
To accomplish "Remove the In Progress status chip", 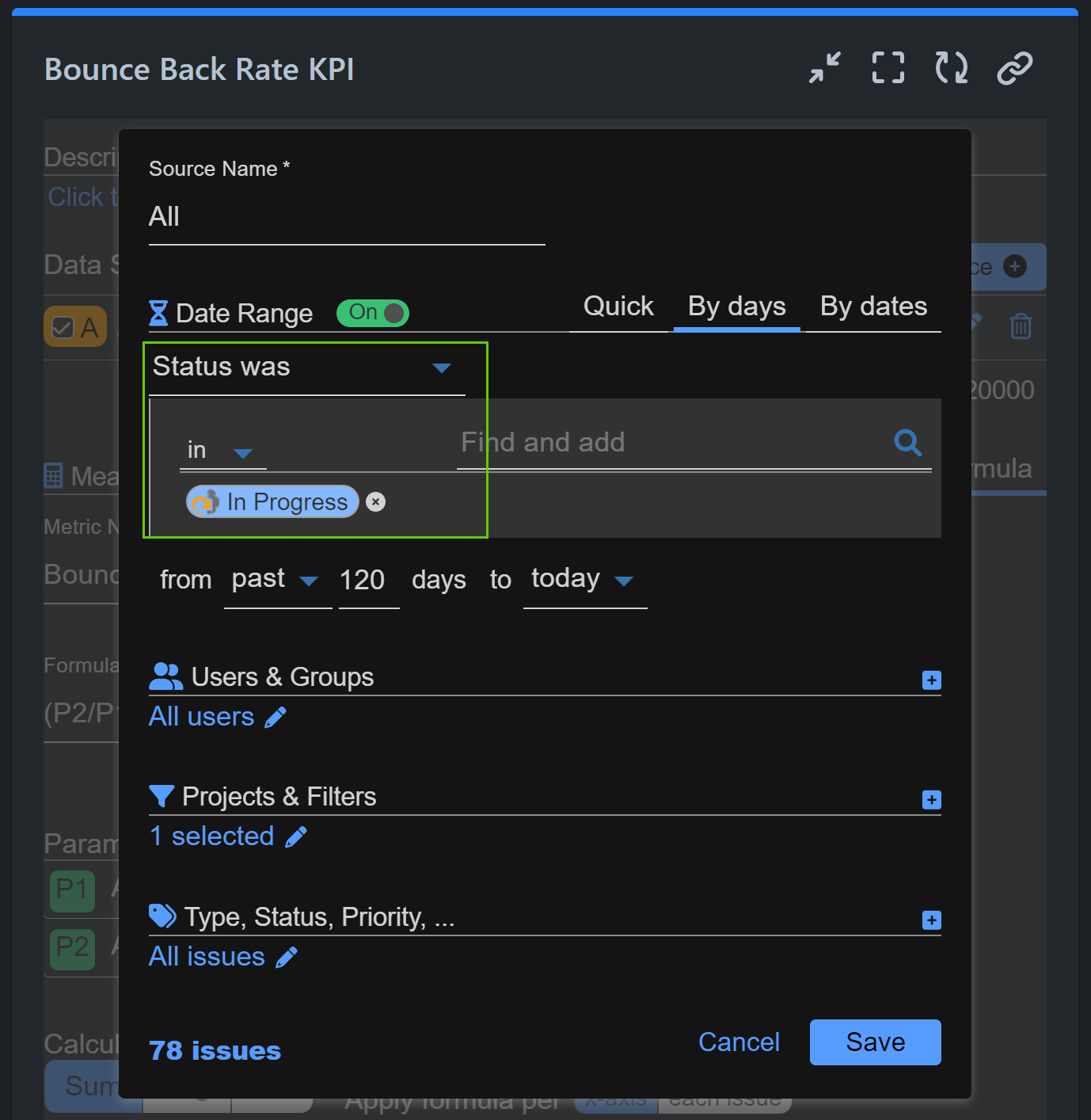I will click(x=375, y=501).
